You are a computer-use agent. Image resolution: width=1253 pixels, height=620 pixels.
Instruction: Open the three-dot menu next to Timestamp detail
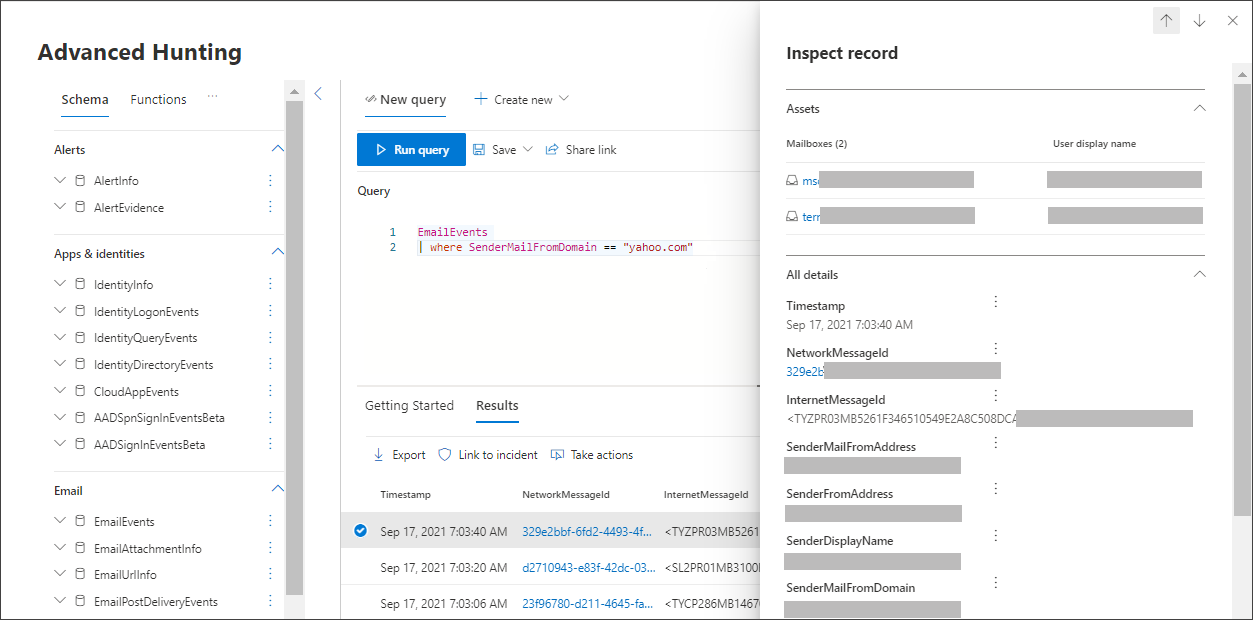995,302
